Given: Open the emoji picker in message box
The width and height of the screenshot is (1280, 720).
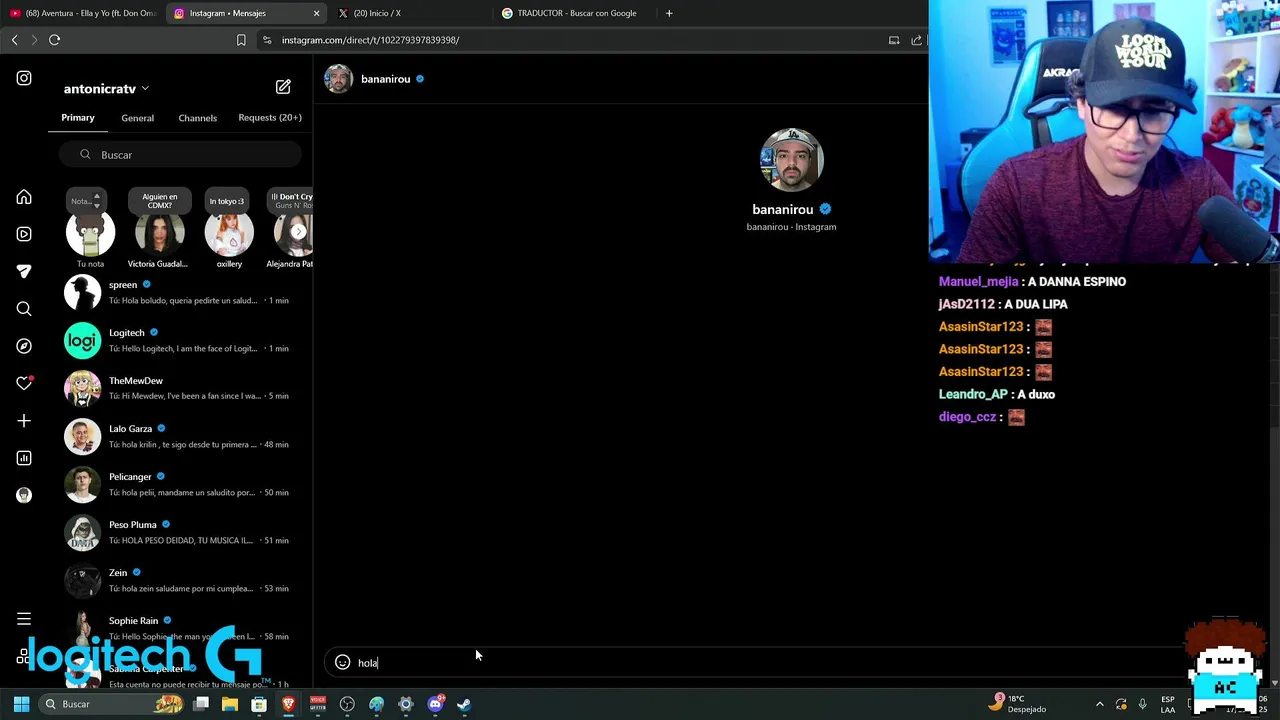Looking at the screenshot, I should coord(342,662).
